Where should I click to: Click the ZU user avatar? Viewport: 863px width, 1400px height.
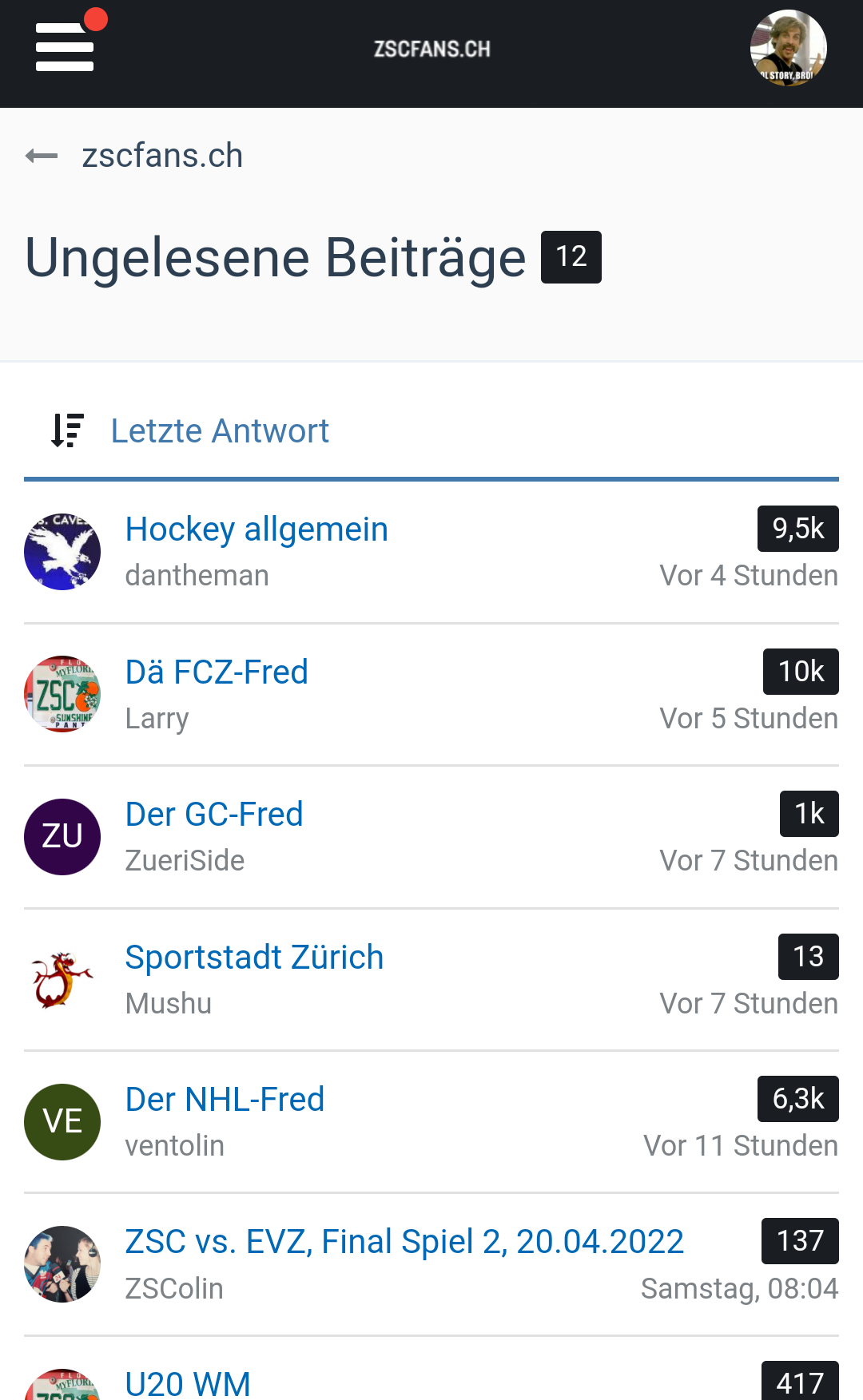click(62, 836)
